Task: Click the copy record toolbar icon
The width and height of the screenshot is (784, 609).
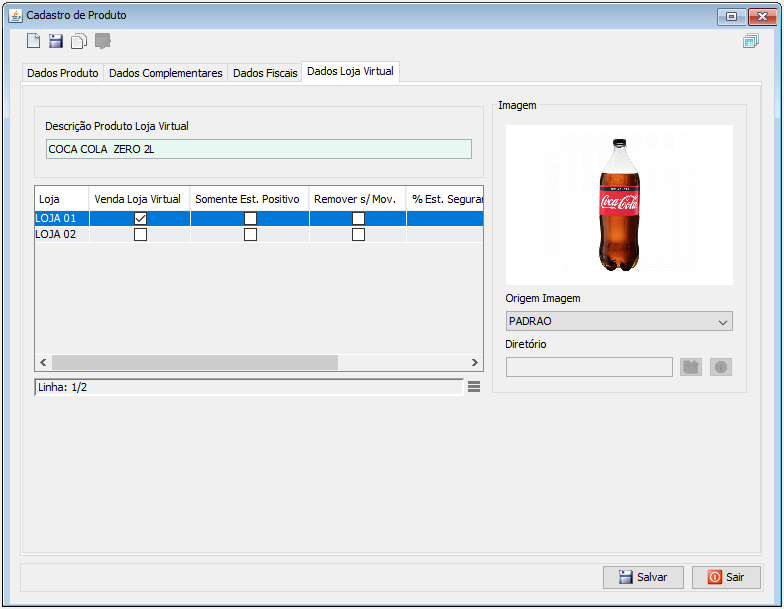Action: pos(79,41)
